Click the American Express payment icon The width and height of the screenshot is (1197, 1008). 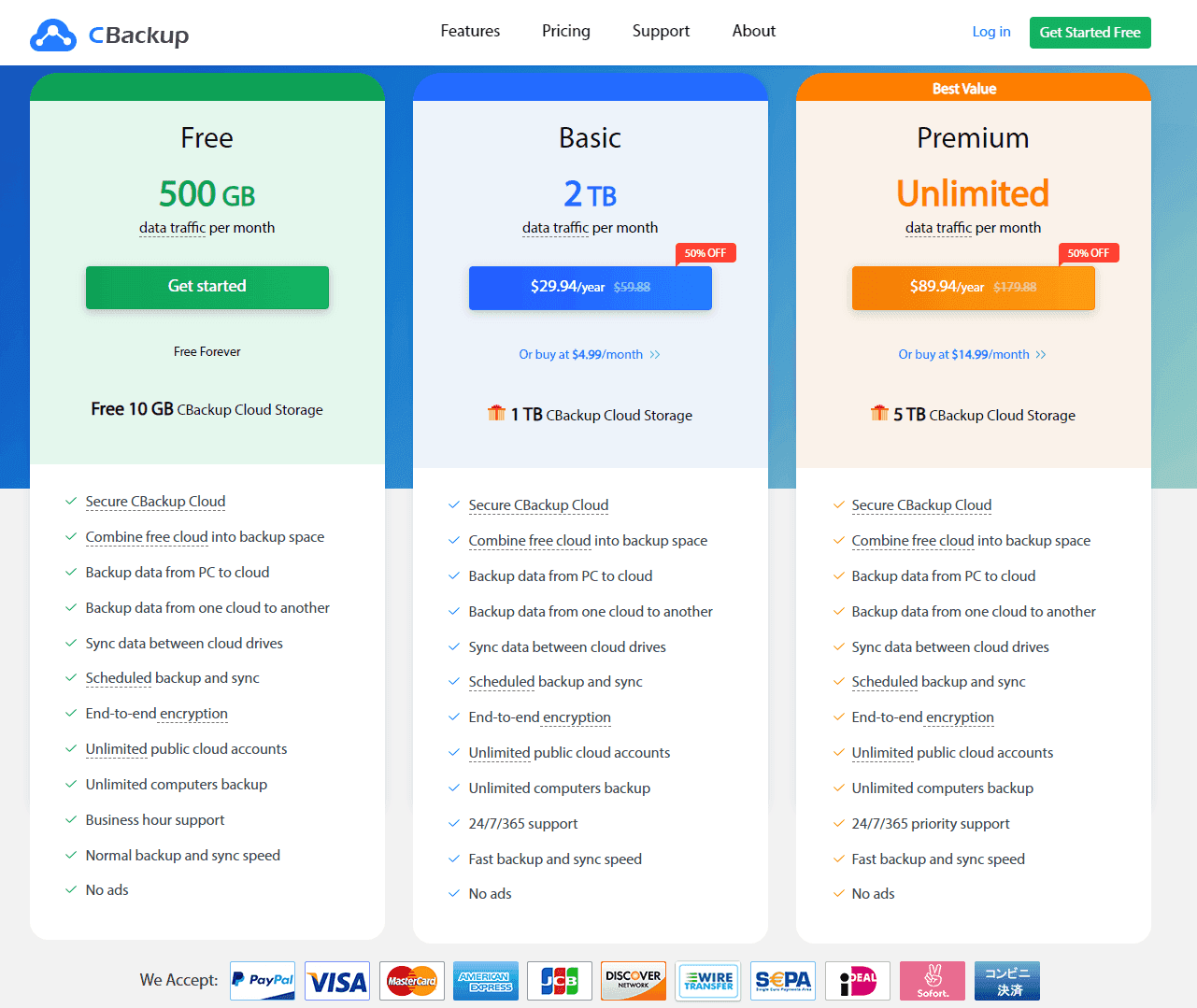pos(486,981)
